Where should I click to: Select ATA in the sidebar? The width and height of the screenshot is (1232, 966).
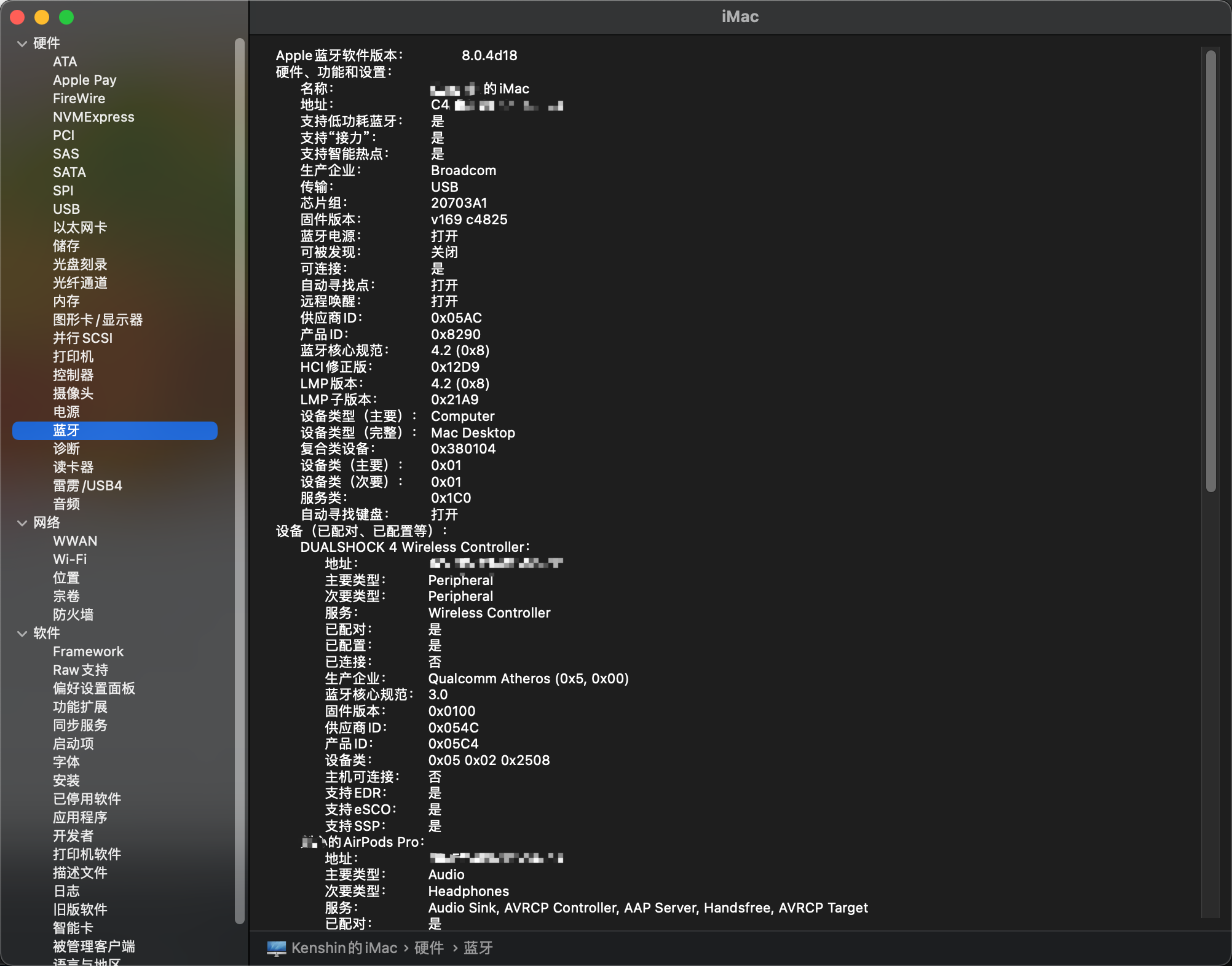(x=65, y=61)
